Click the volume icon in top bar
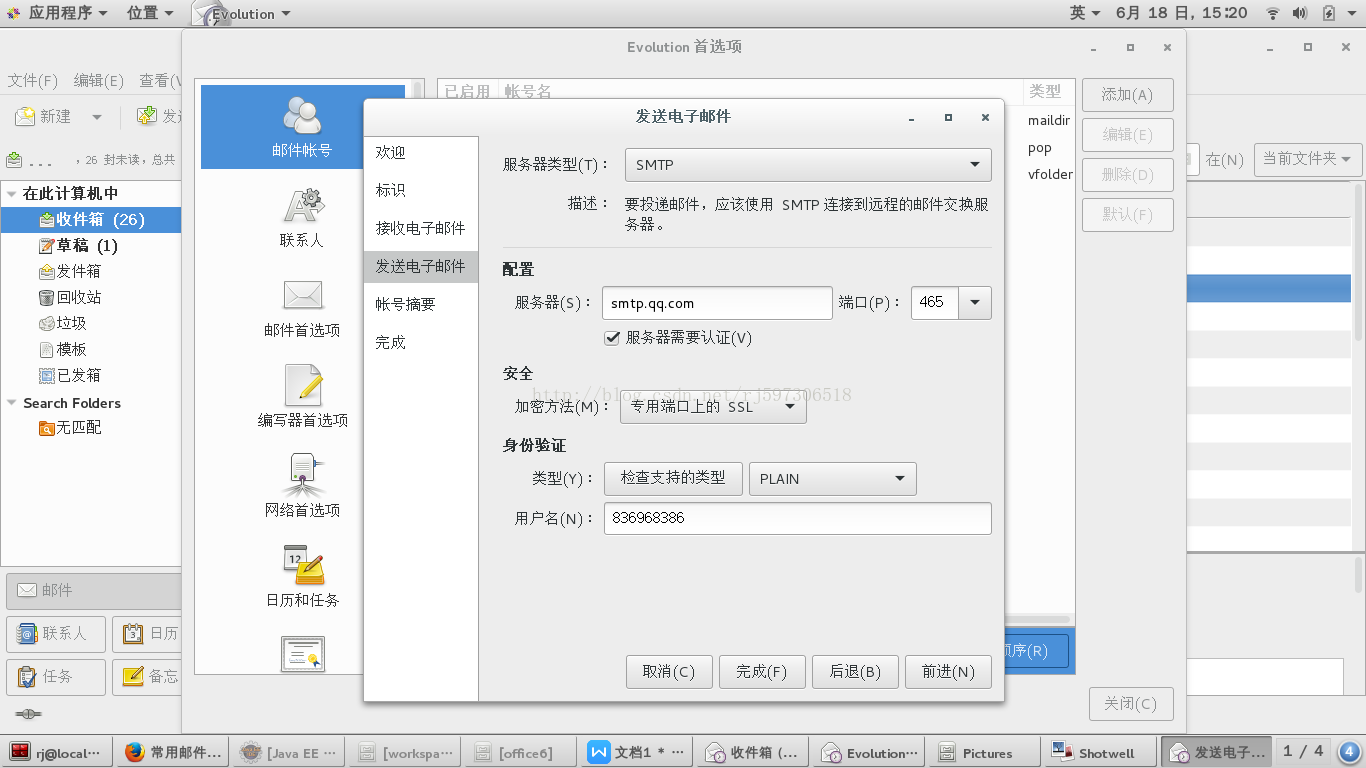 (1300, 13)
